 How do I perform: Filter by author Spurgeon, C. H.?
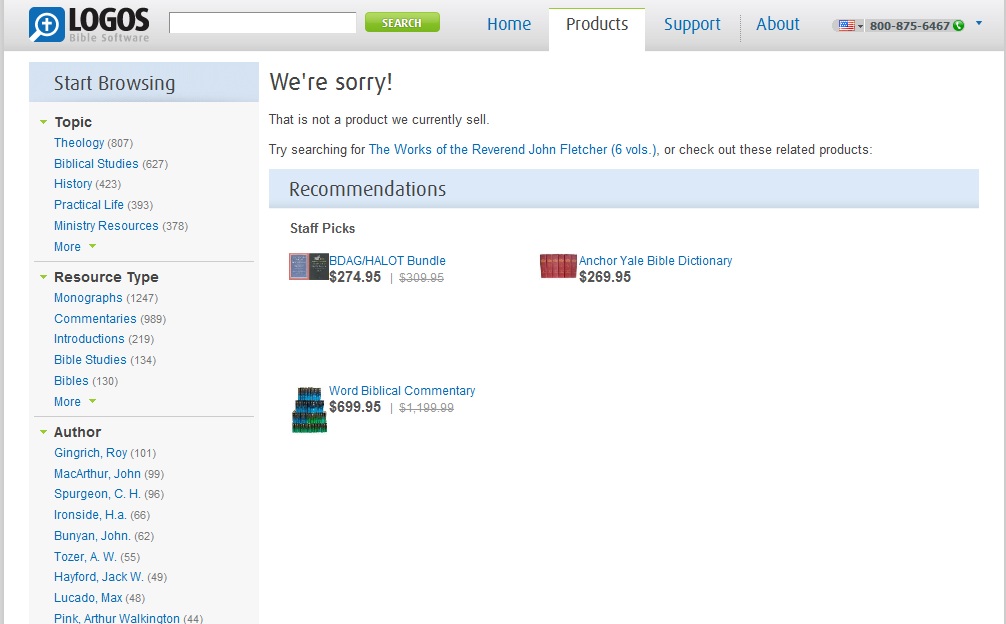[x=97, y=494]
